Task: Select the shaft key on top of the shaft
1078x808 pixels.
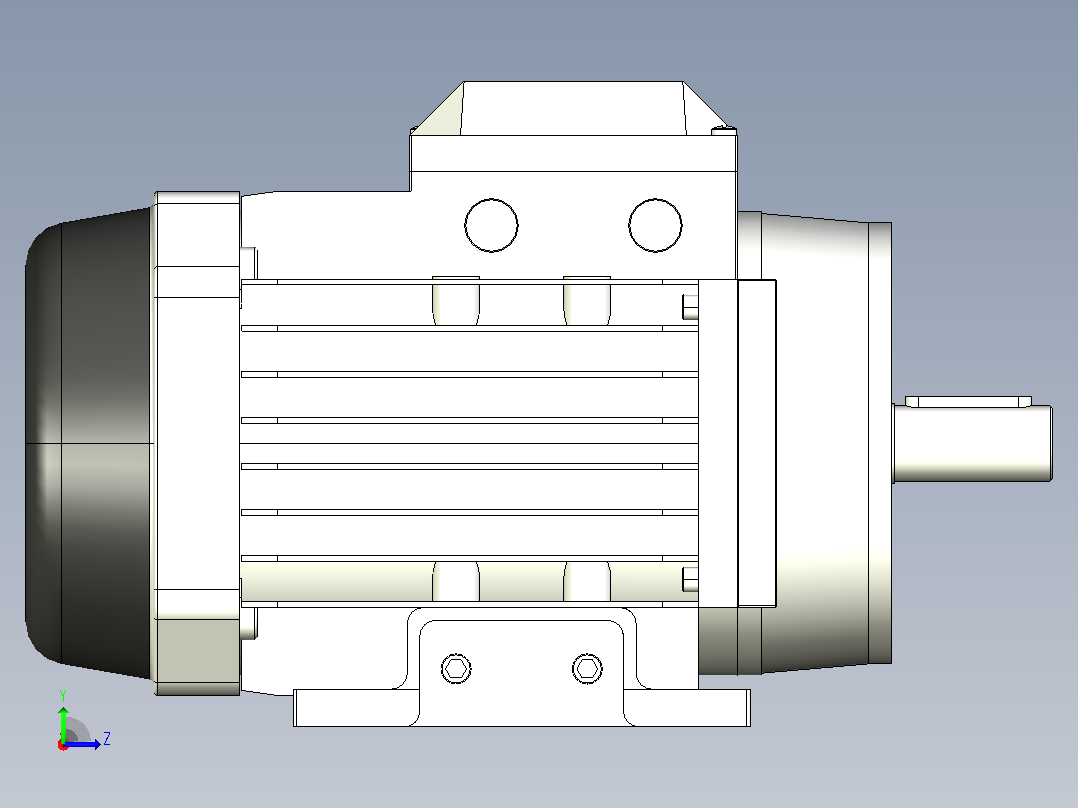Action: point(968,401)
